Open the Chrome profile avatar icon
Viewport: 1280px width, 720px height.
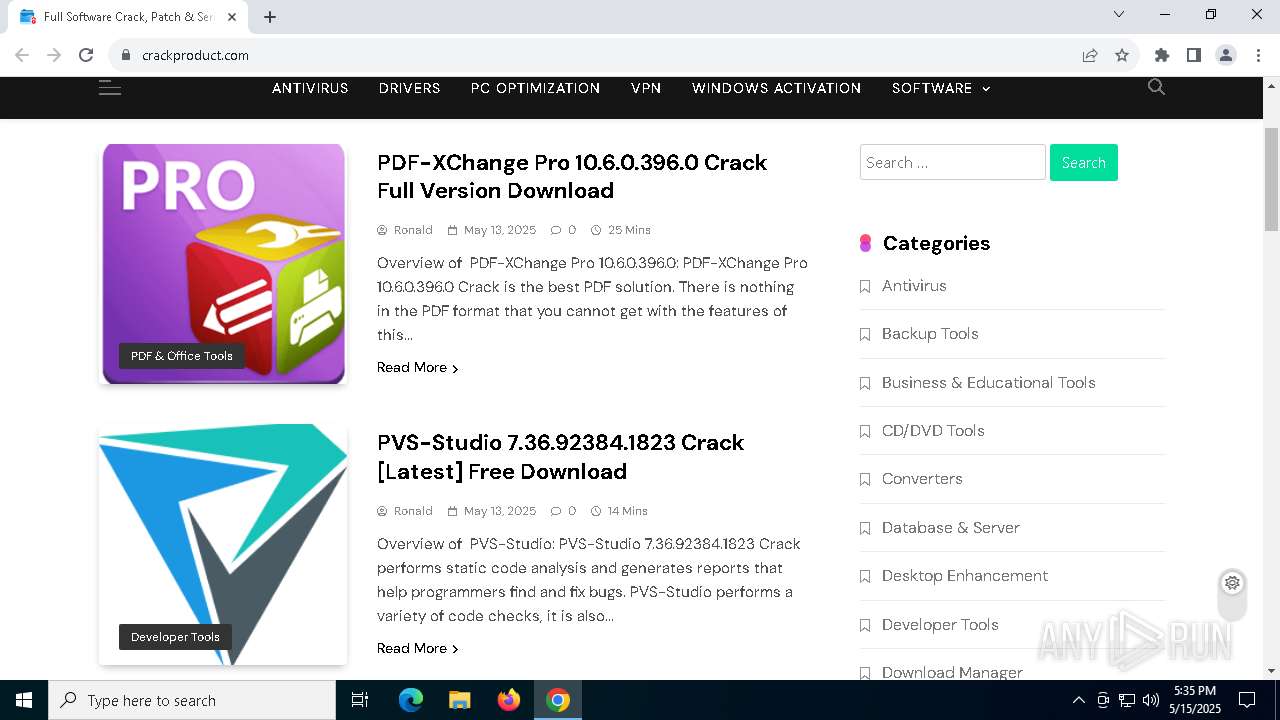pos(1226,55)
